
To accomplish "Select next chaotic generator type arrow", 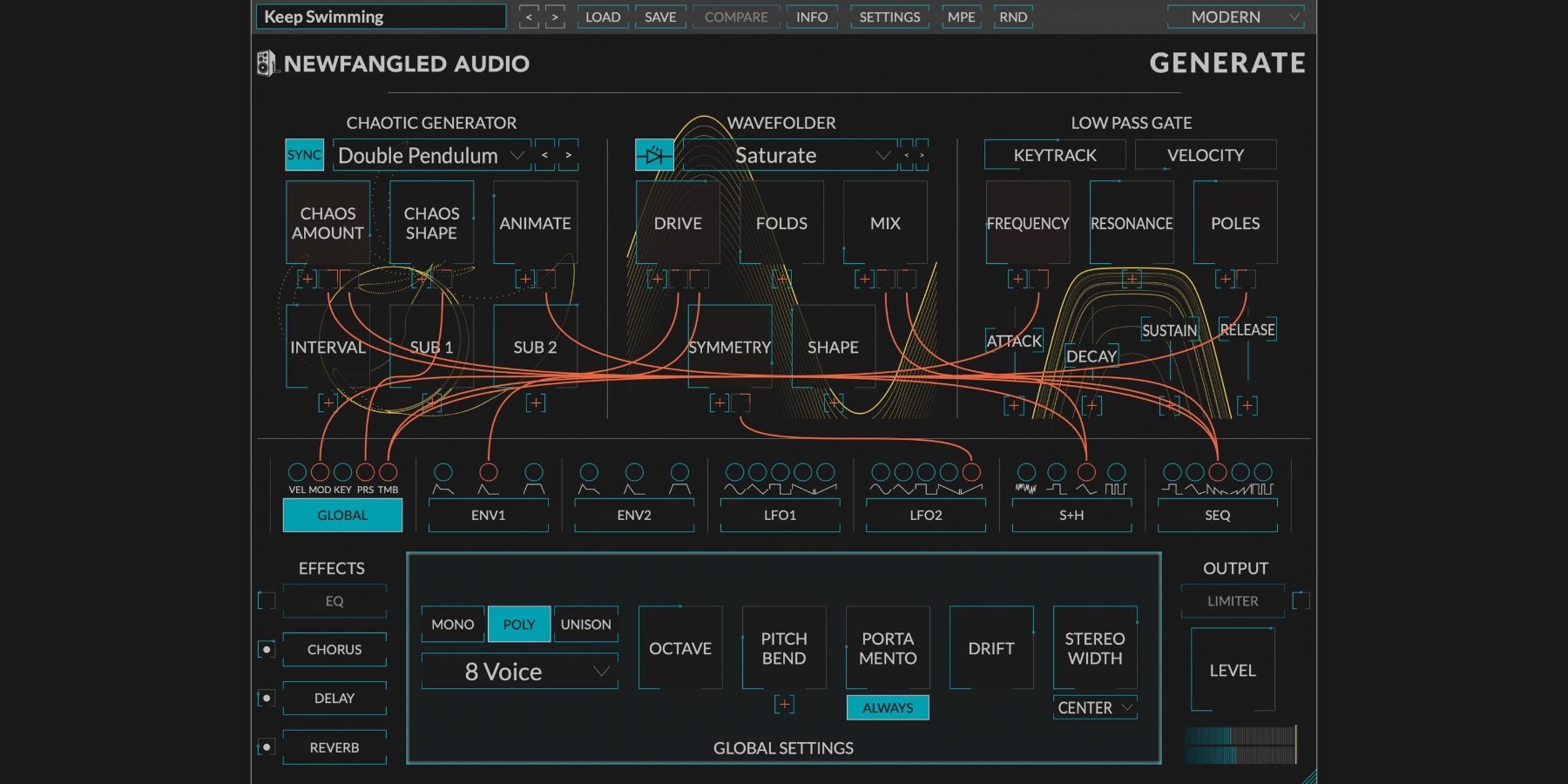I will click(x=568, y=155).
